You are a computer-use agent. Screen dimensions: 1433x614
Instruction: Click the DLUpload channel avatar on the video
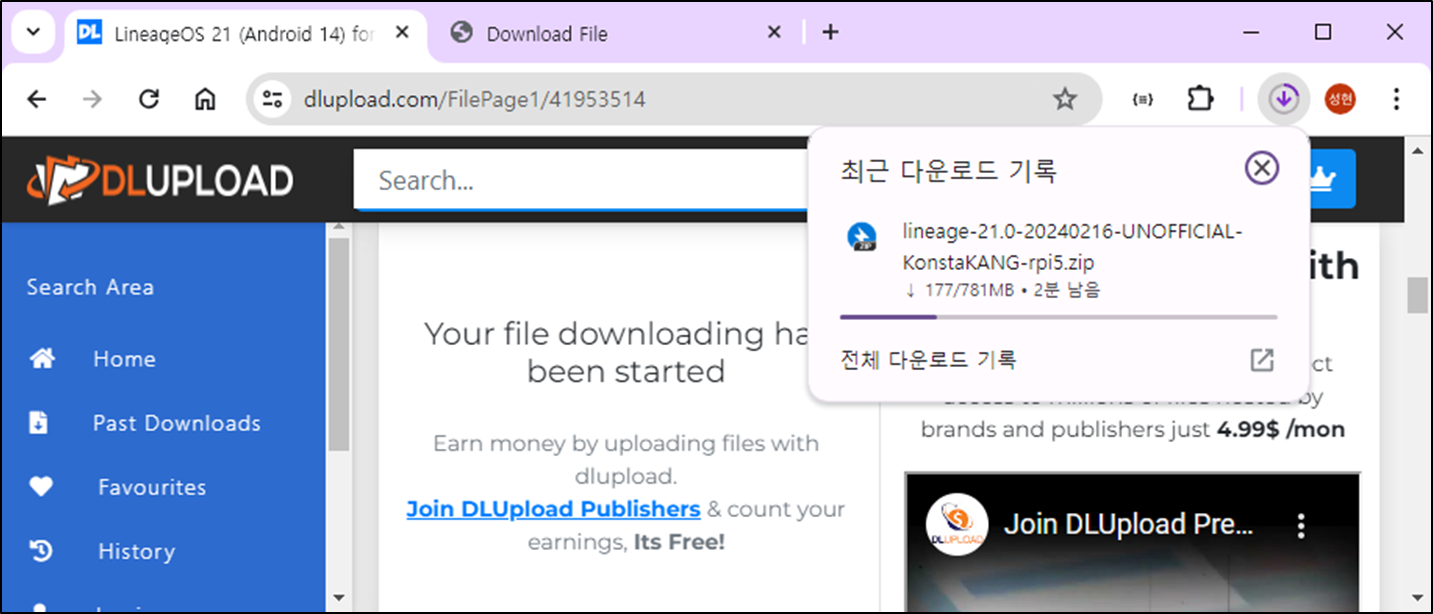(957, 526)
